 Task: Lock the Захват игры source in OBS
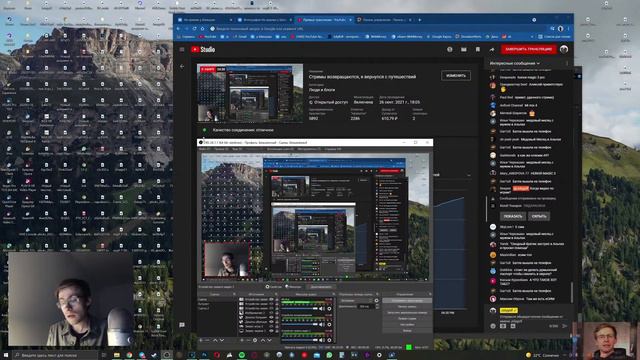click(277, 326)
